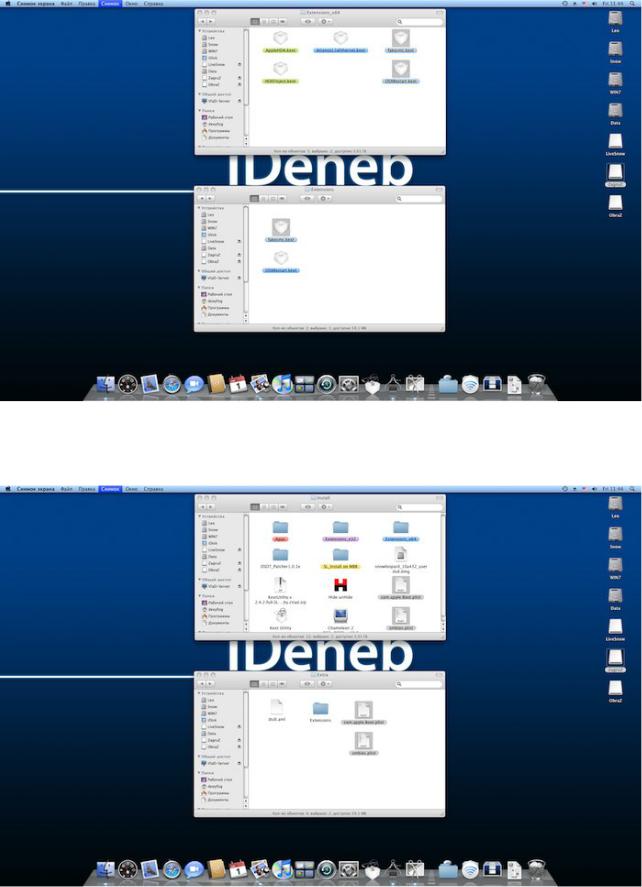Open the red-labeled Apps folder in Install window
The height and width of the screenshot is (887, 642).
click(280, 531)
